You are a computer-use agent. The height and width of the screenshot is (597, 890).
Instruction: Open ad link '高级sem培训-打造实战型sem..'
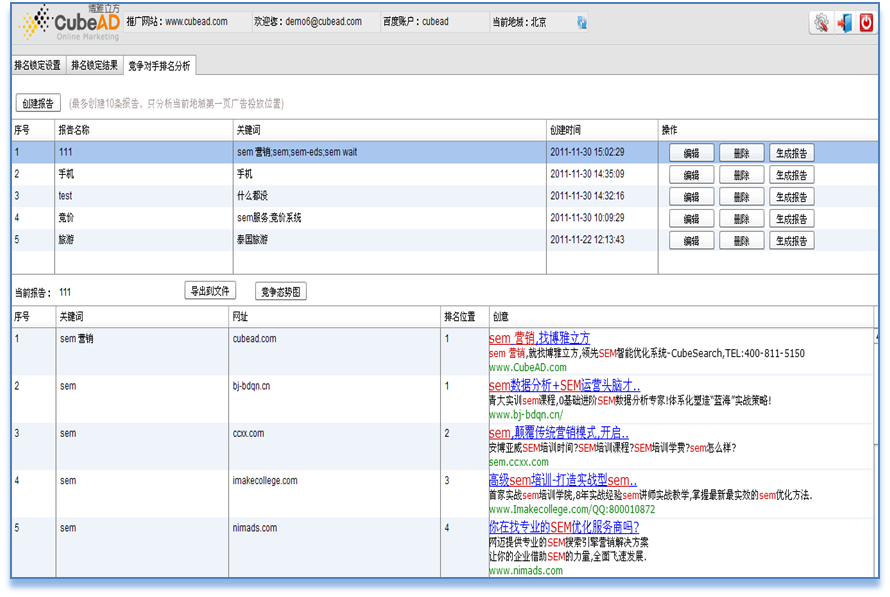point(562,480)
